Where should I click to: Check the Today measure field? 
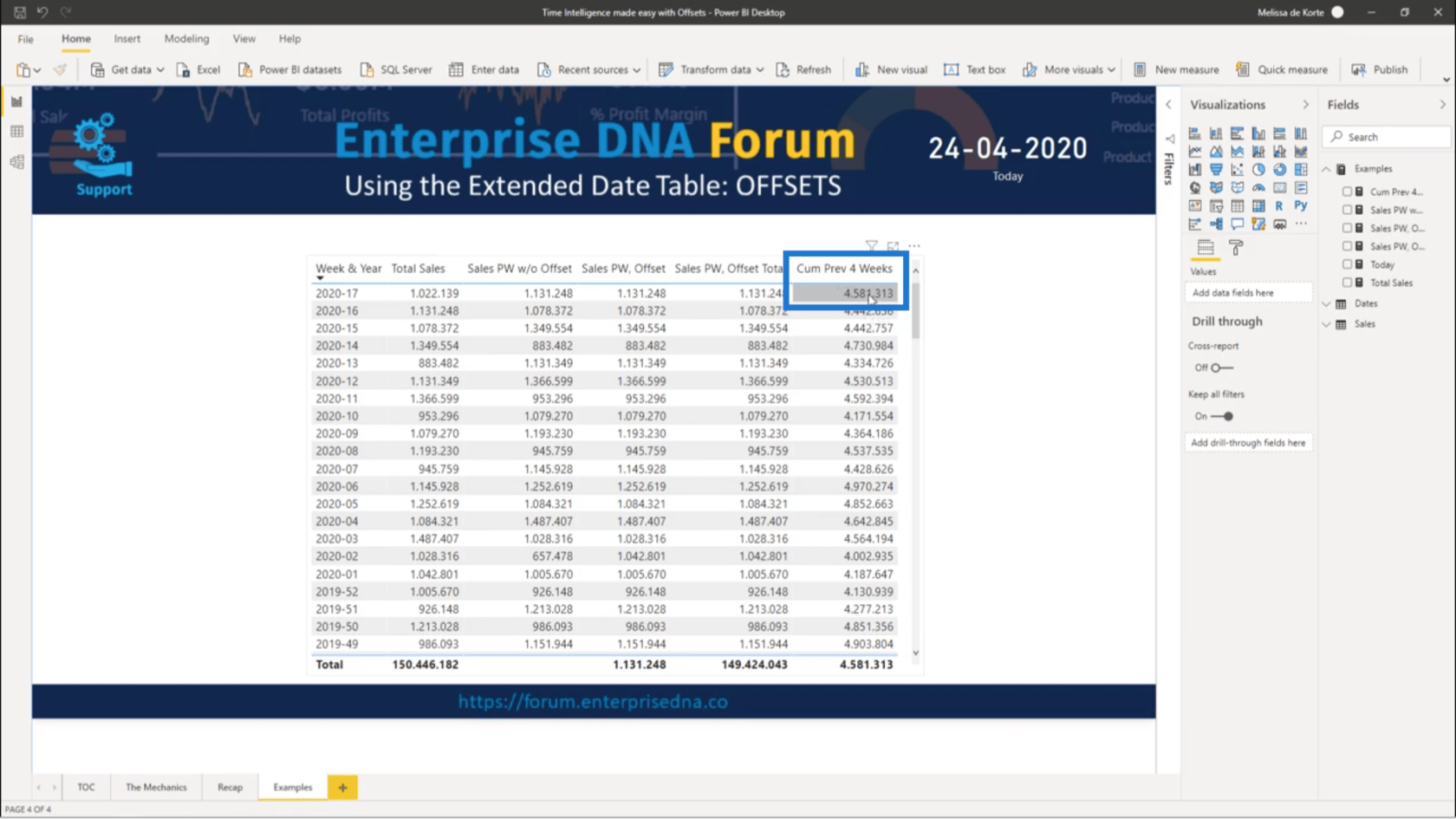1347,264
